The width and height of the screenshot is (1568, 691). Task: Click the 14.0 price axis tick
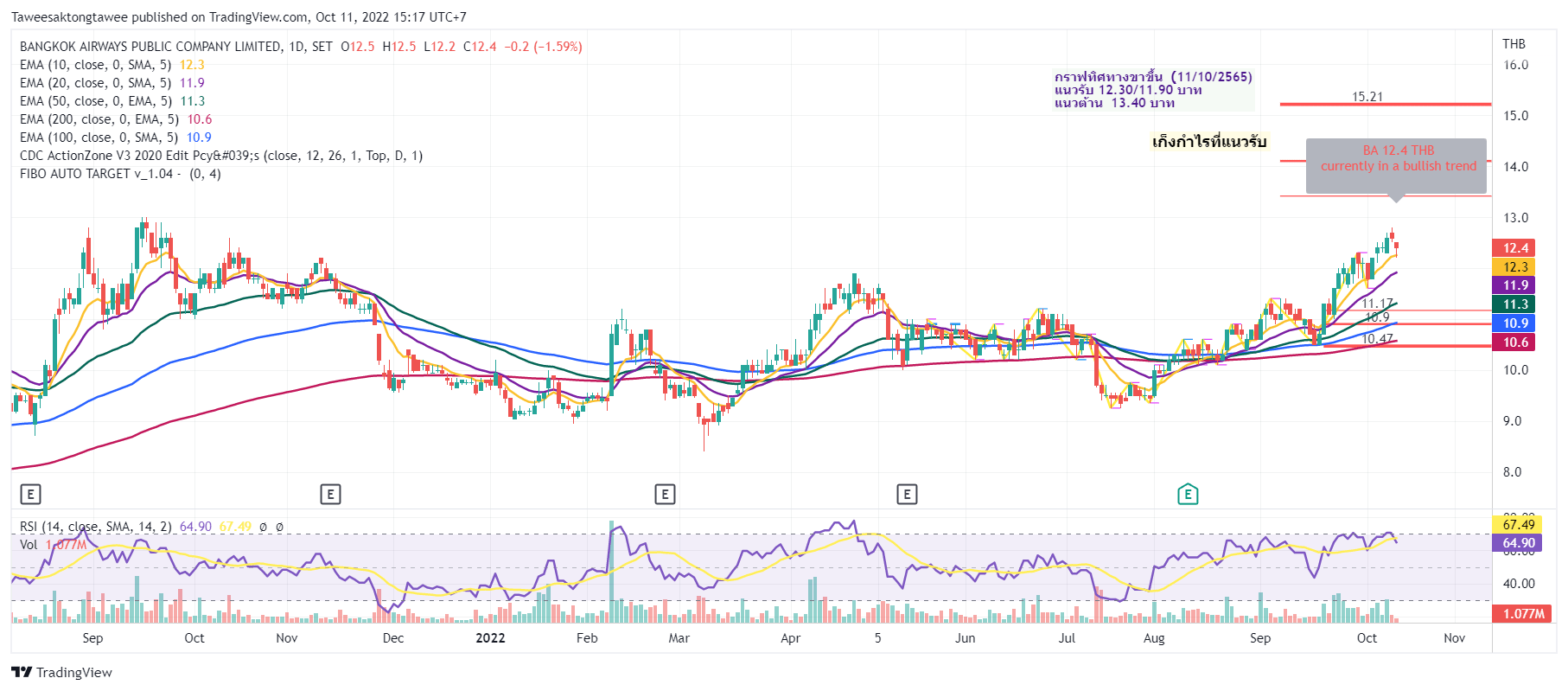click(1515, 167)
